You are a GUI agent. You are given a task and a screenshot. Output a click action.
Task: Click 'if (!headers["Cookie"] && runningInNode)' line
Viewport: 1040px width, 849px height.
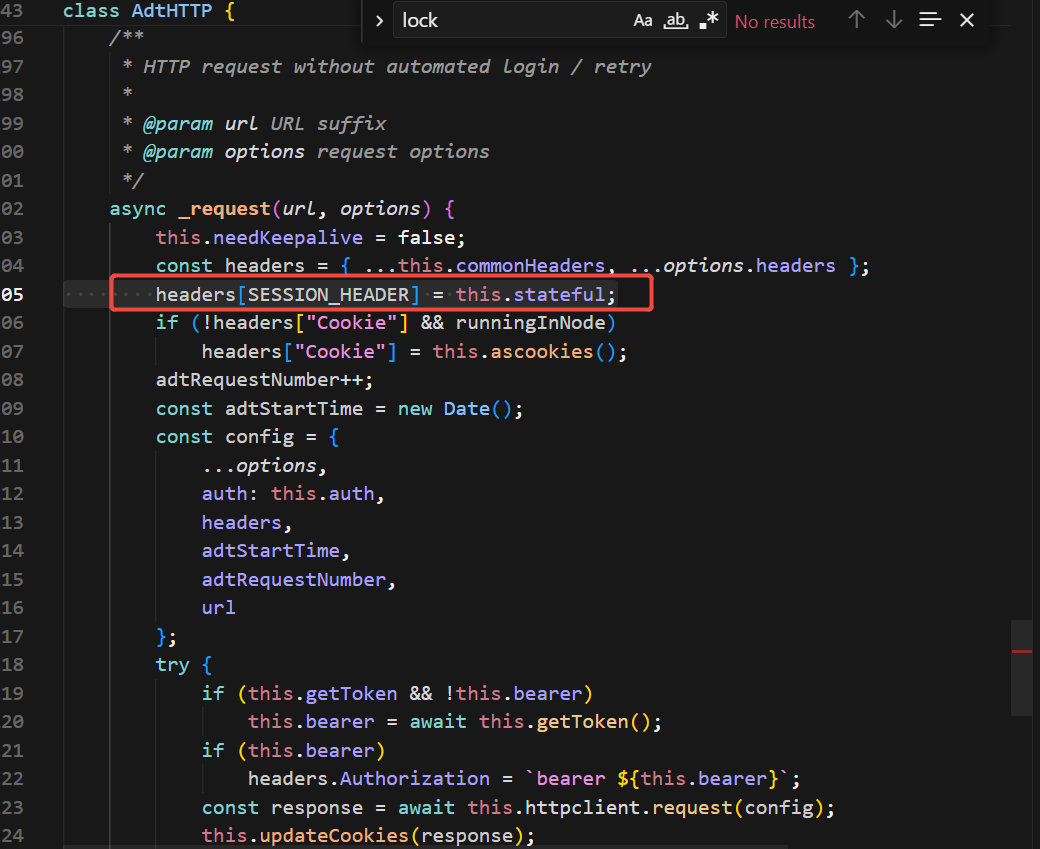click(385, 323)
